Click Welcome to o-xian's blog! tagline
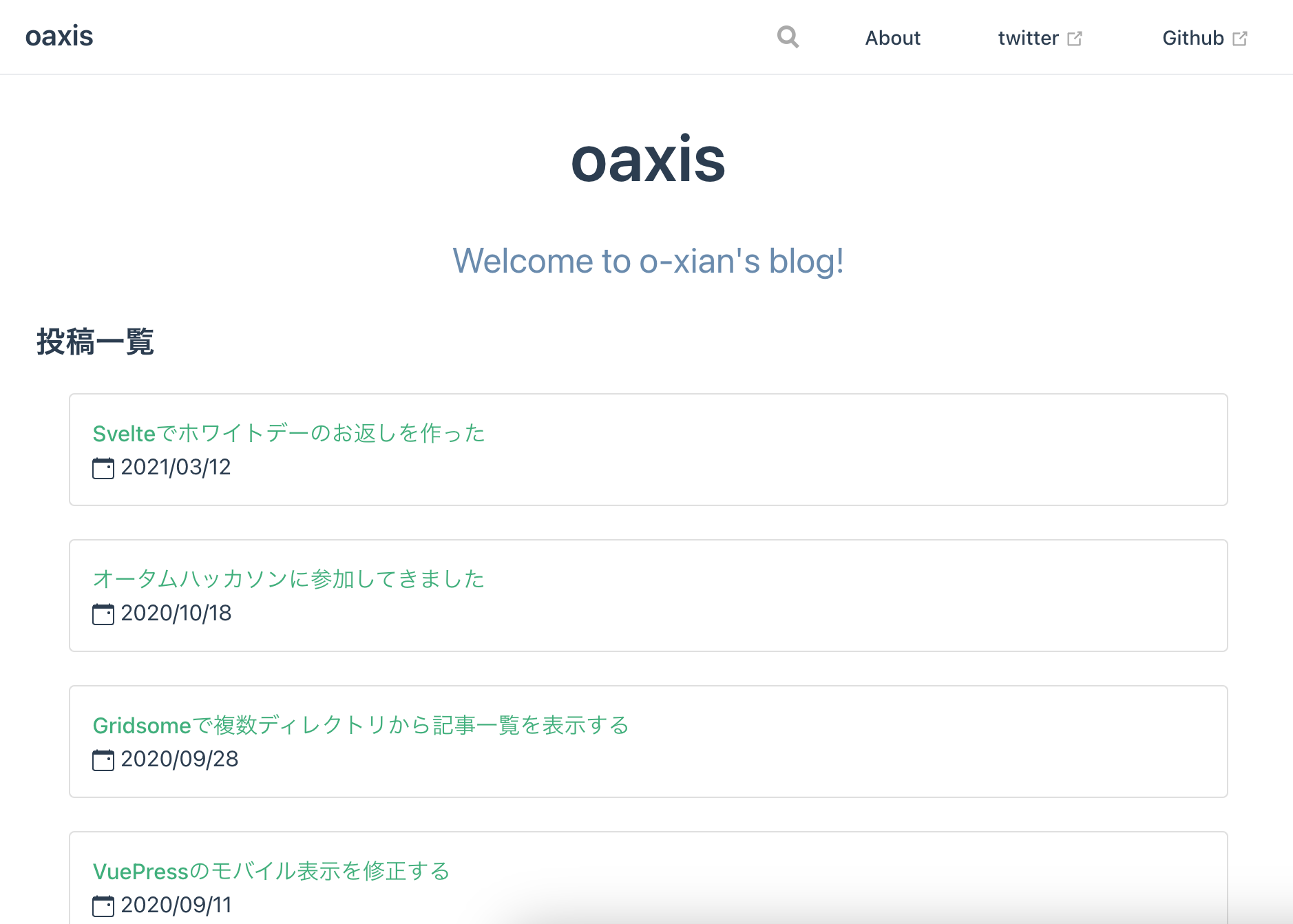The image size is (1293, 924). pyautogui.click(x=648, y=262)
